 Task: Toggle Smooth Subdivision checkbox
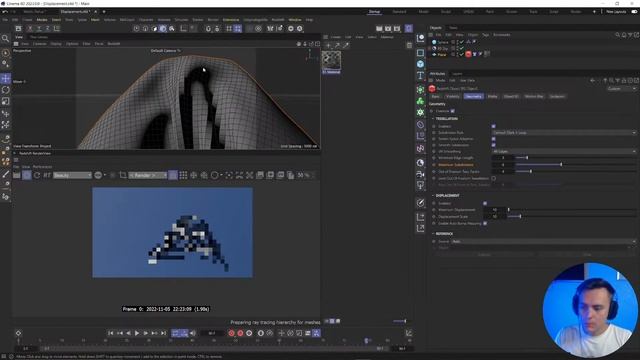(x=493, y=145)
